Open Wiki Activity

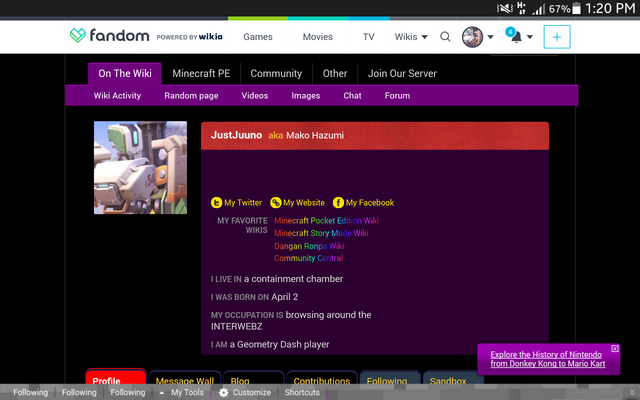coord(117,96)
